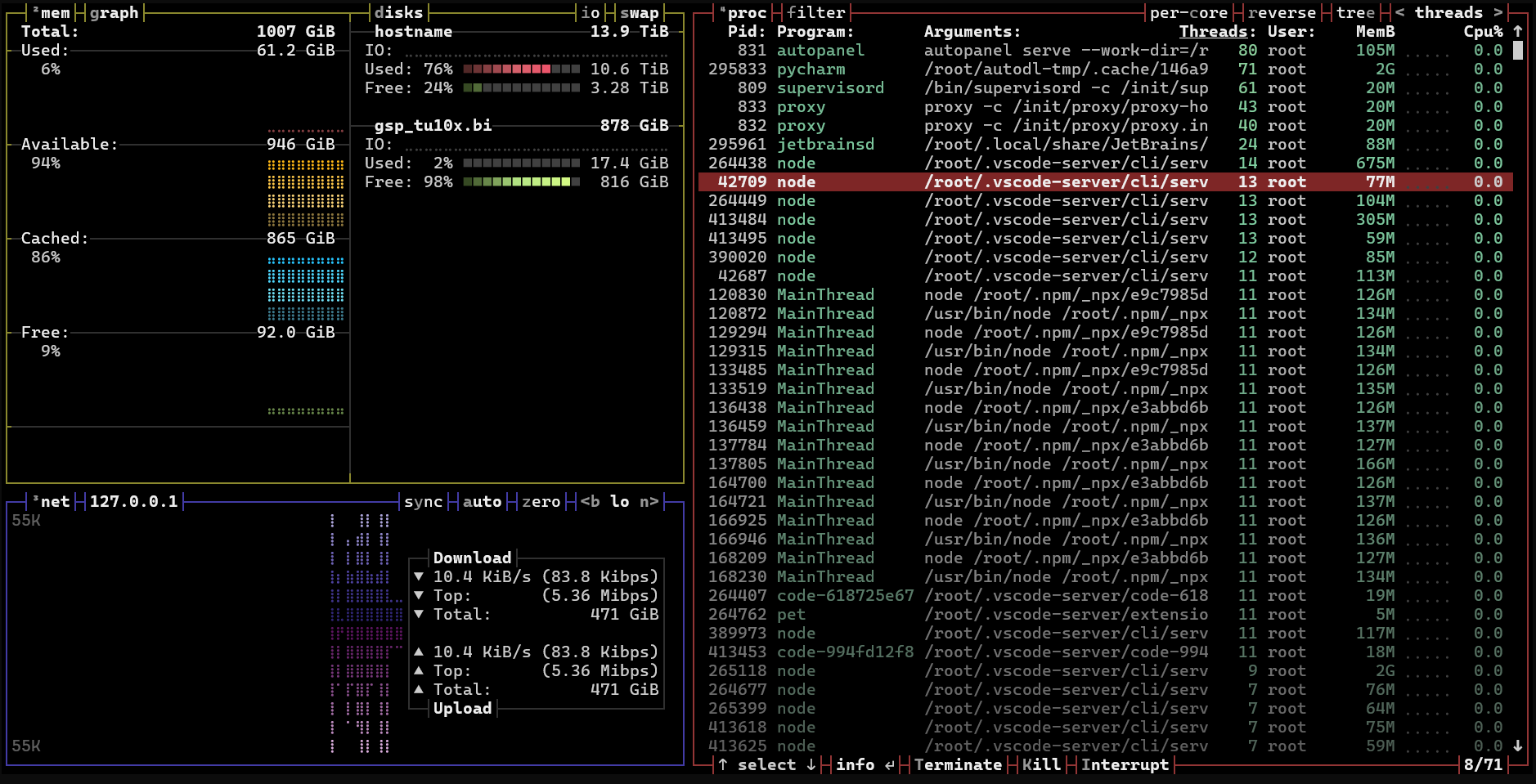
Task: Click the up arrow beside select
Action: point(723,764)
